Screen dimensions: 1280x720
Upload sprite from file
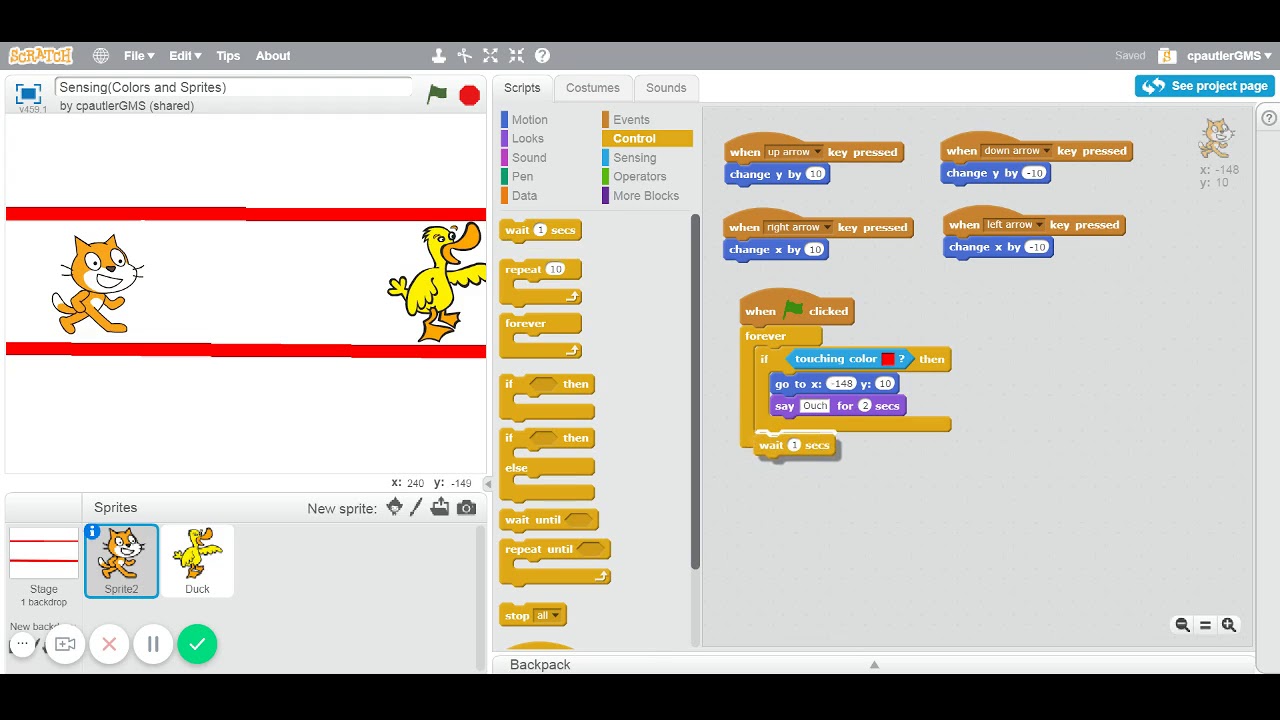pyautogui.click(x=440, y=507)
